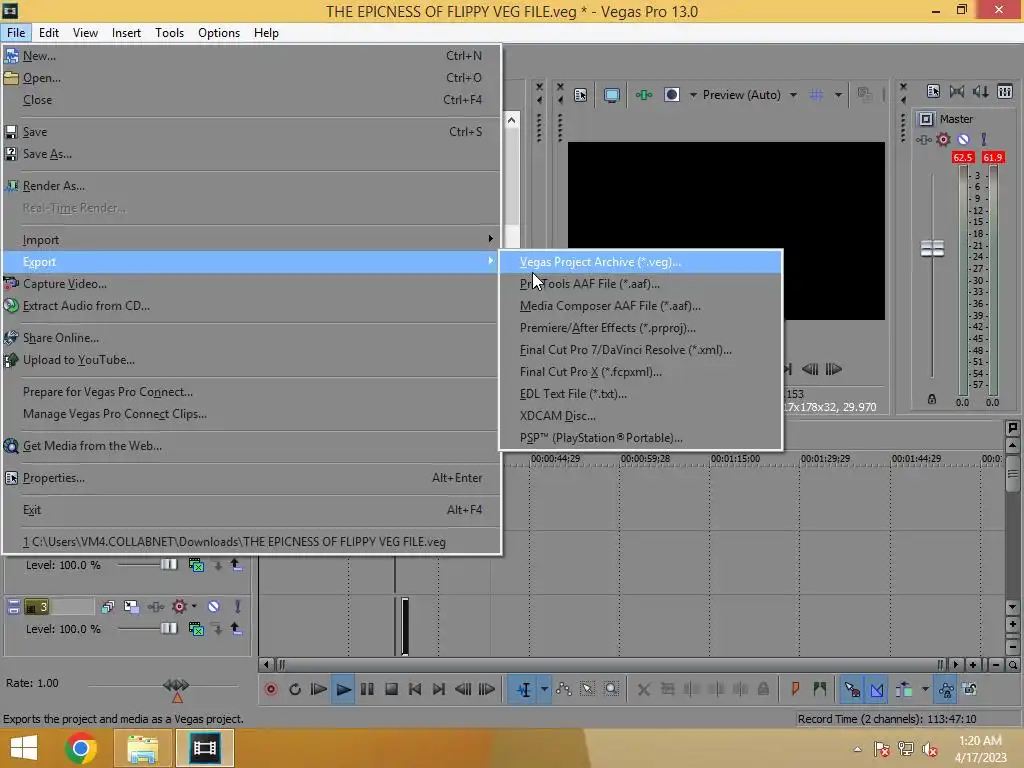This screenshot has width=1024, height=768.
Task: Select the Envelope Edit tool
Action: tap(564, 689)
